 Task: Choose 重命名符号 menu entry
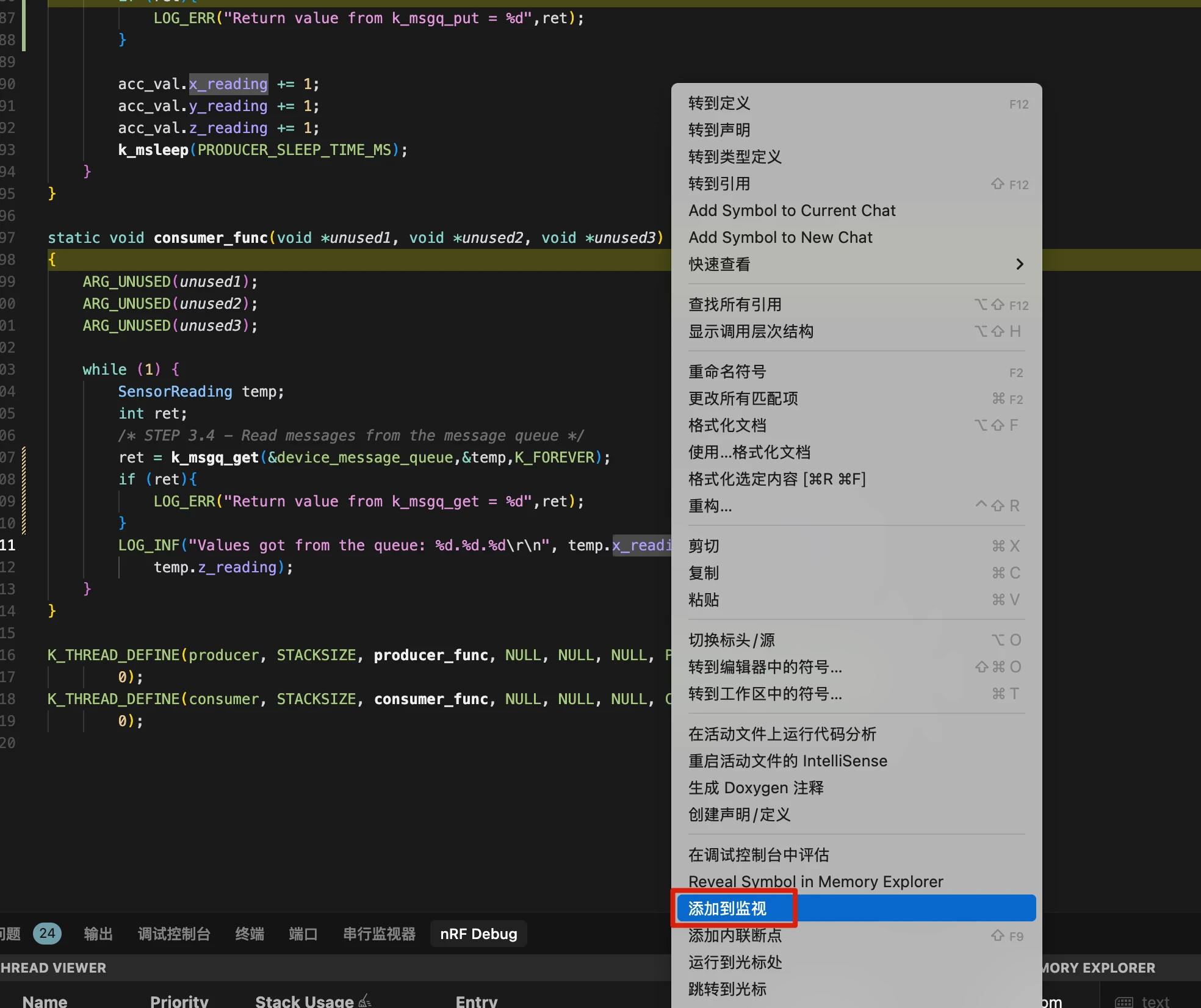tap(727, 372)
